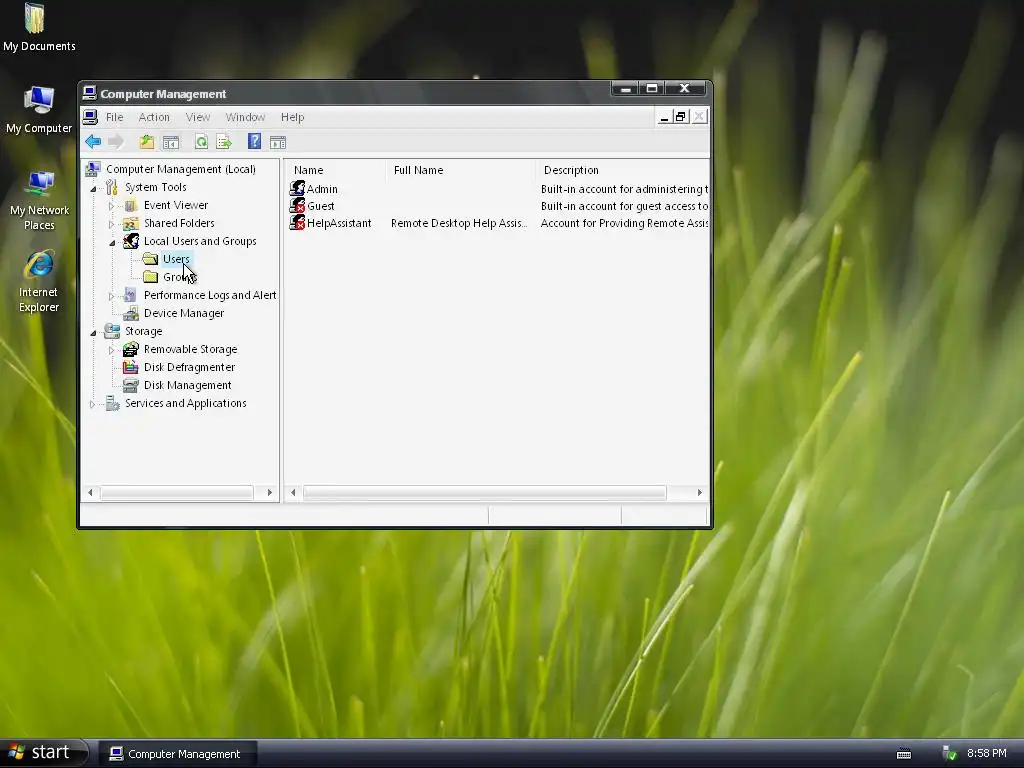Collapse the Local Users and Groups node

[x=112, y=242]
